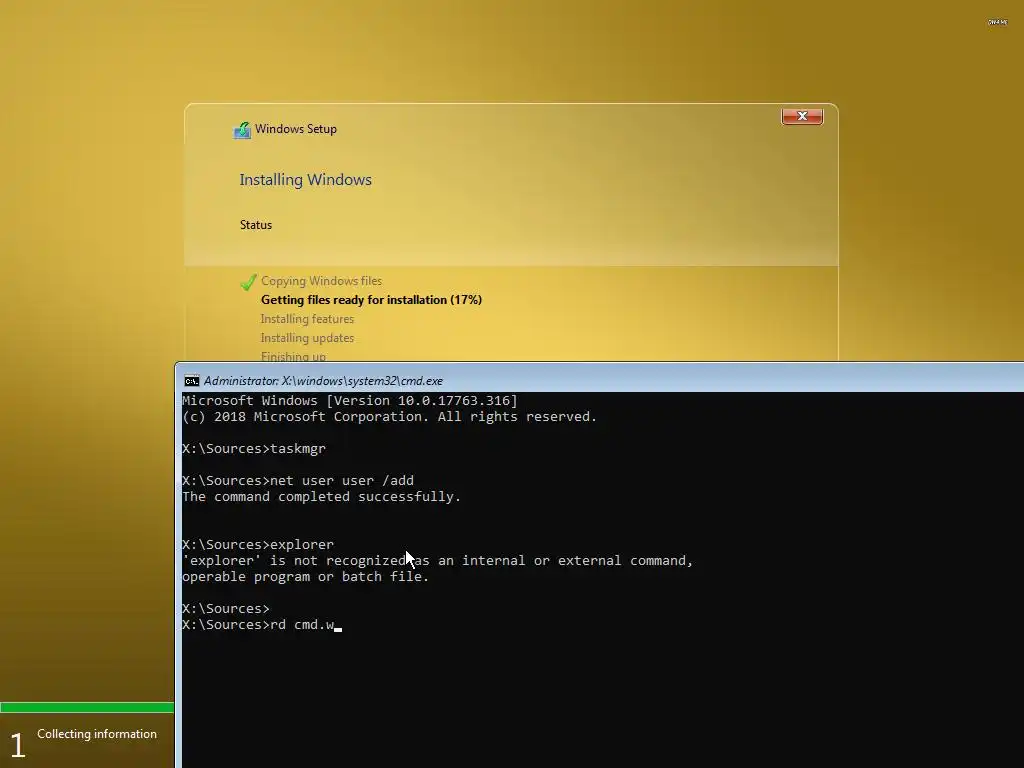
Task: Click the 'X:\Sources>taskmgr' command line
Action: click(x=254, y=449)
